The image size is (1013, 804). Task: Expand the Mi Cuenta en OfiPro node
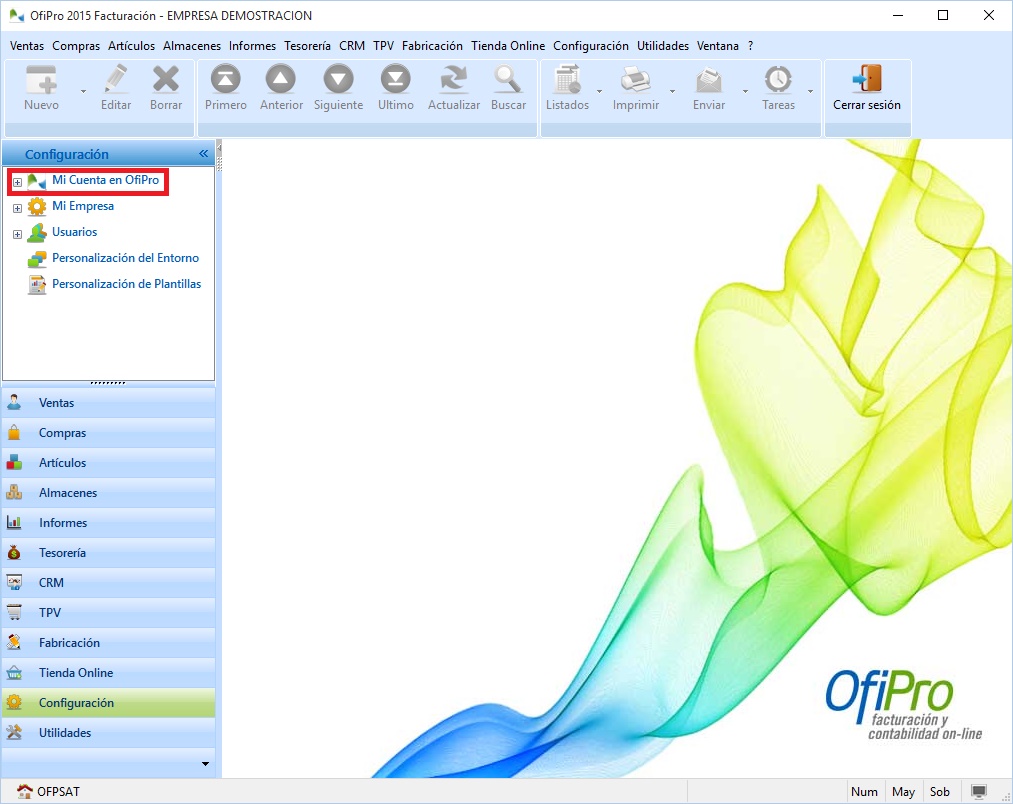click(17, 182)
